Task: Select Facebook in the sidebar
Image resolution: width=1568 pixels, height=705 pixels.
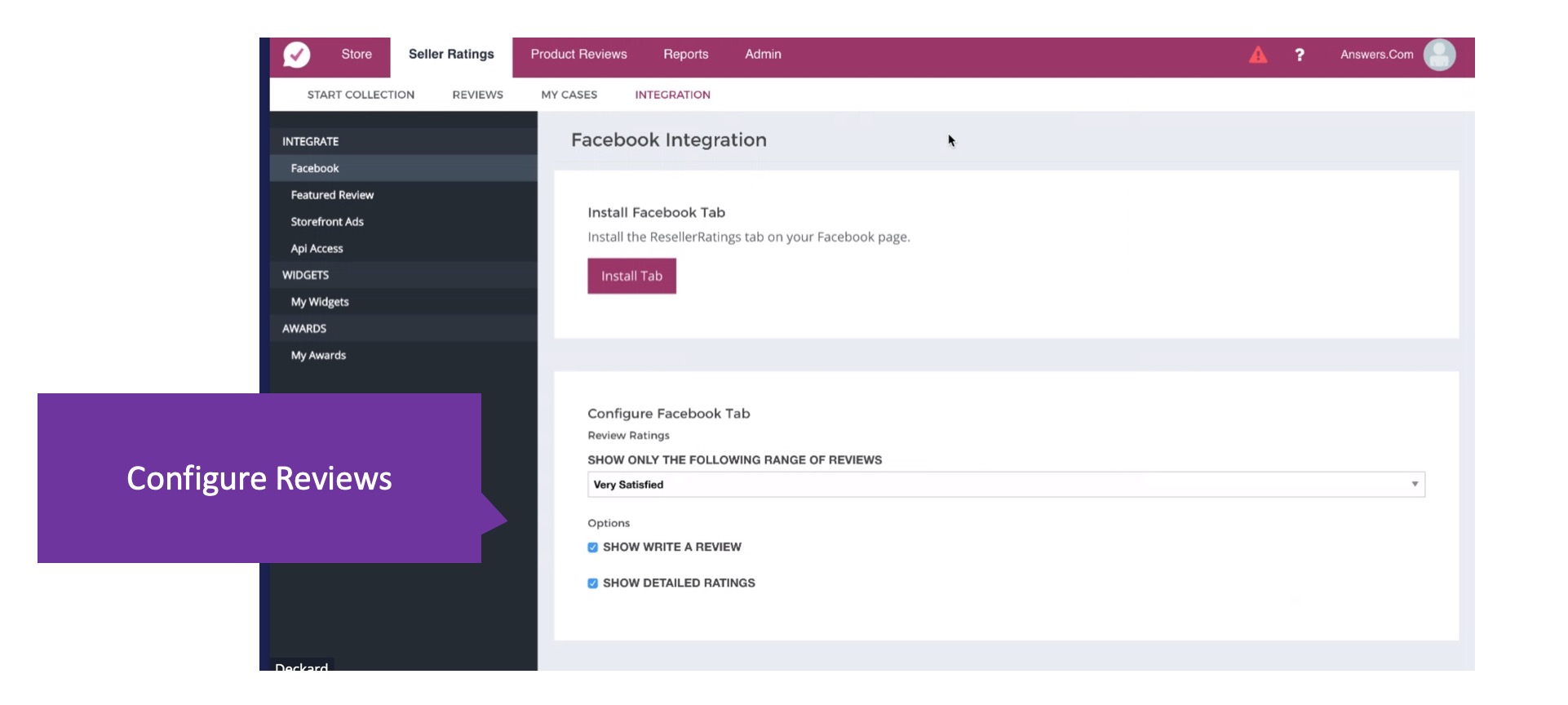Action: [403, 168]
